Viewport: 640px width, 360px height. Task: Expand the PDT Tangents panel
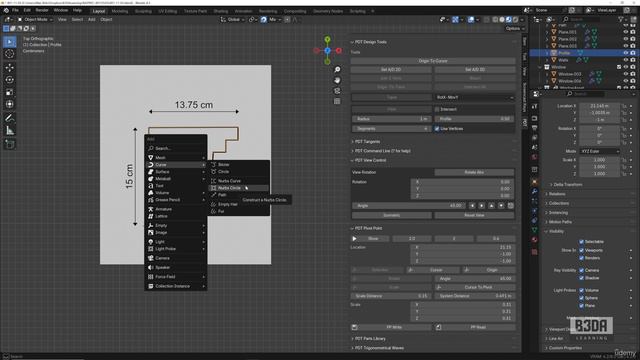coord(366,142)
